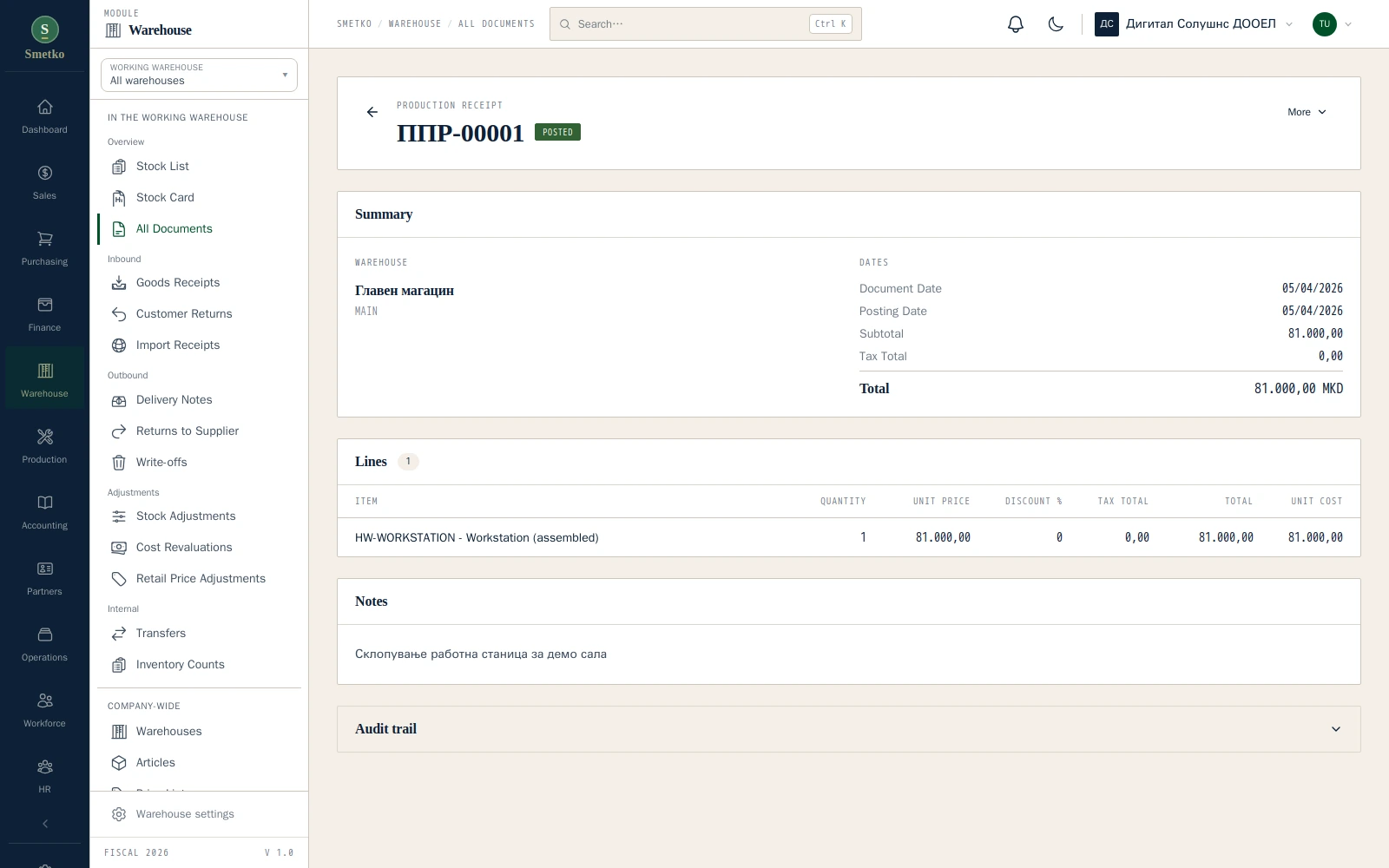The image size is (1389, 868).
Task: Open the Sales module icon
Action: tap(45, 173)
